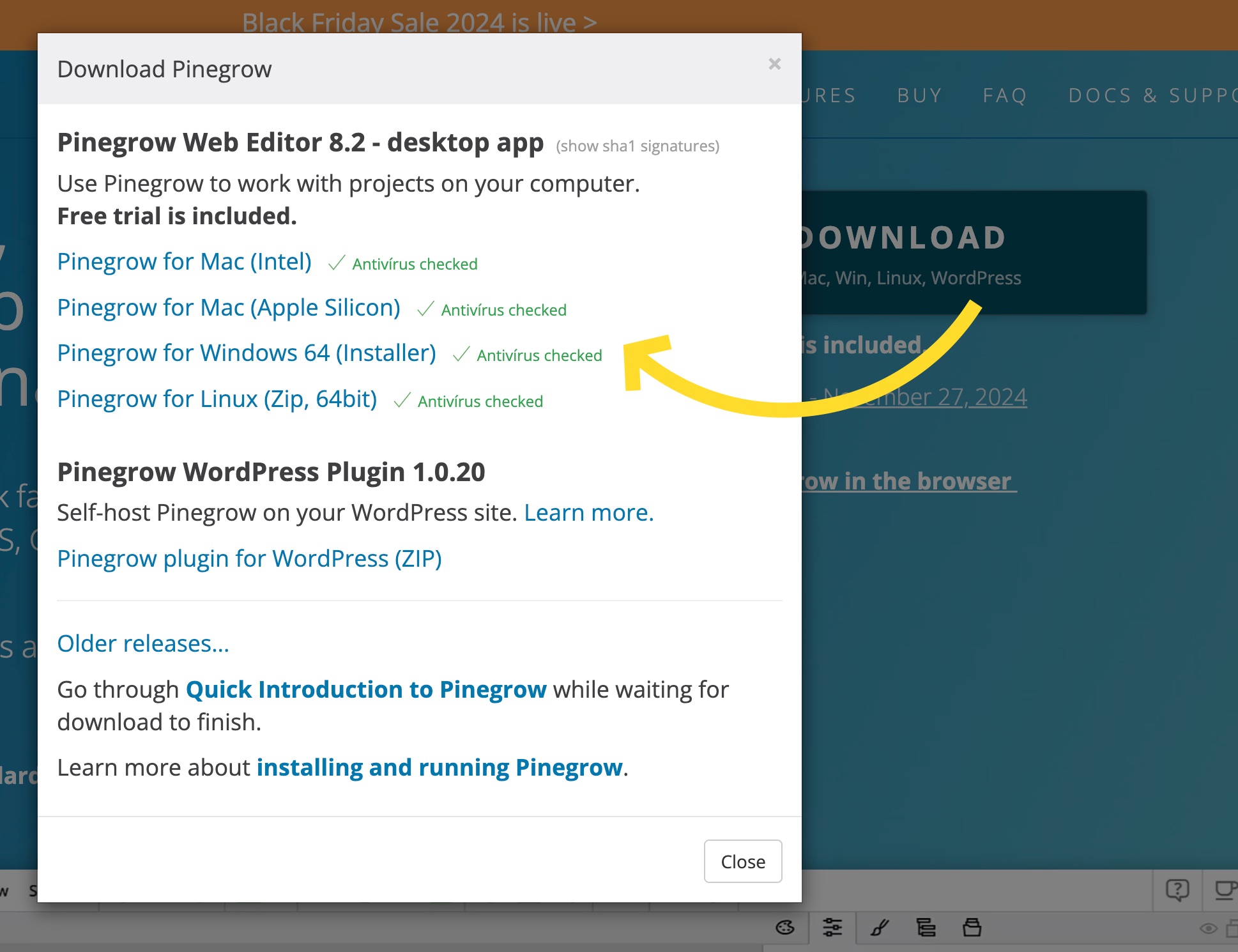1238x952 pixels.
Task: Select the properties sliders icon in bottom toolbar
Action: [x=832, y=926]
